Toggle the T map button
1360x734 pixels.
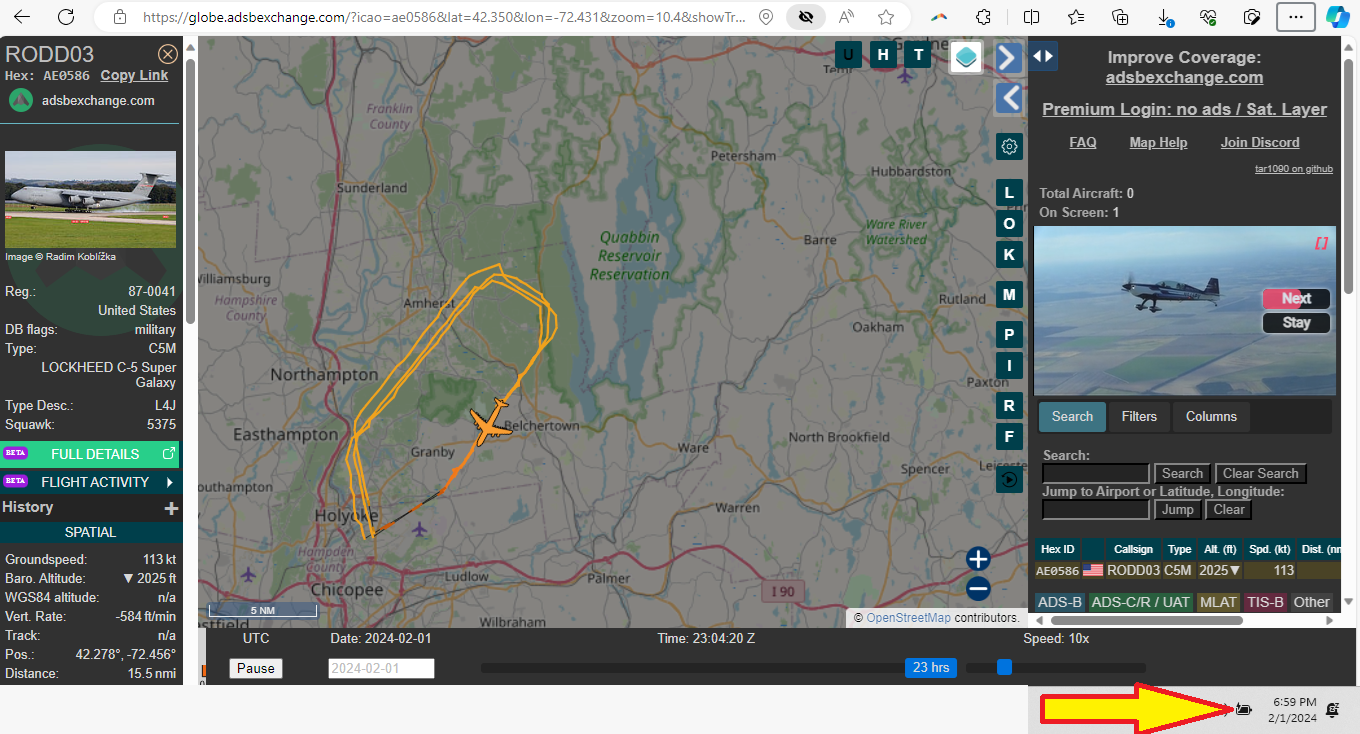[x=918, y=54]
